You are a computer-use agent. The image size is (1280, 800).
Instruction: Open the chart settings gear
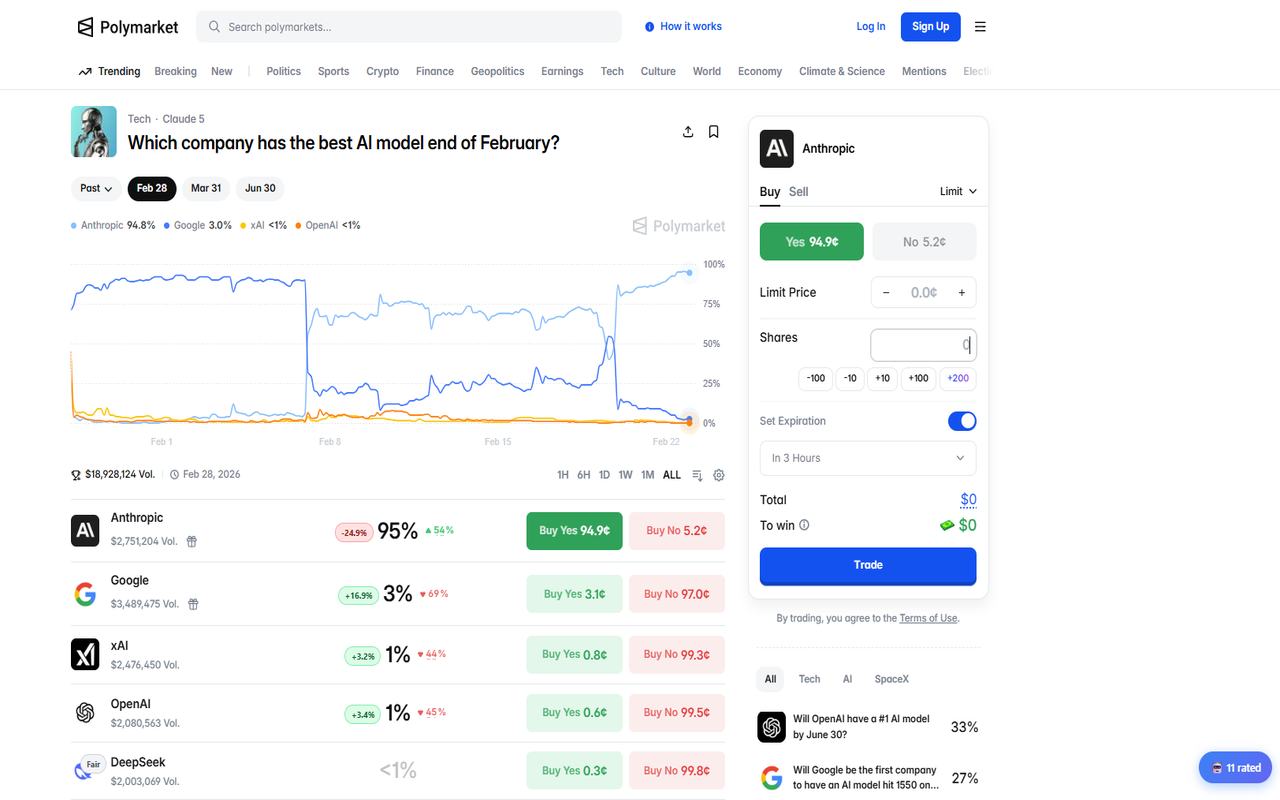pyautogui.click(x=719, y=475)
